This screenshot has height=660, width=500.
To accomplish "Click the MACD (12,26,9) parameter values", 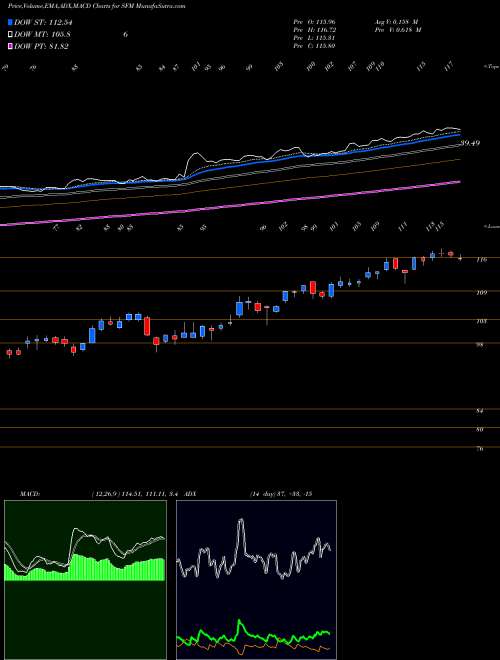I will click(136, 493).
